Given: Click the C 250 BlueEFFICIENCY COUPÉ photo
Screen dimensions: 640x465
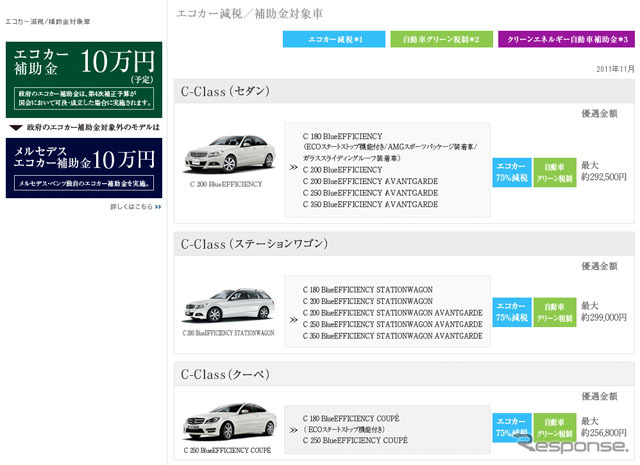Looking at the screenshot, I should tap(230, 422).
